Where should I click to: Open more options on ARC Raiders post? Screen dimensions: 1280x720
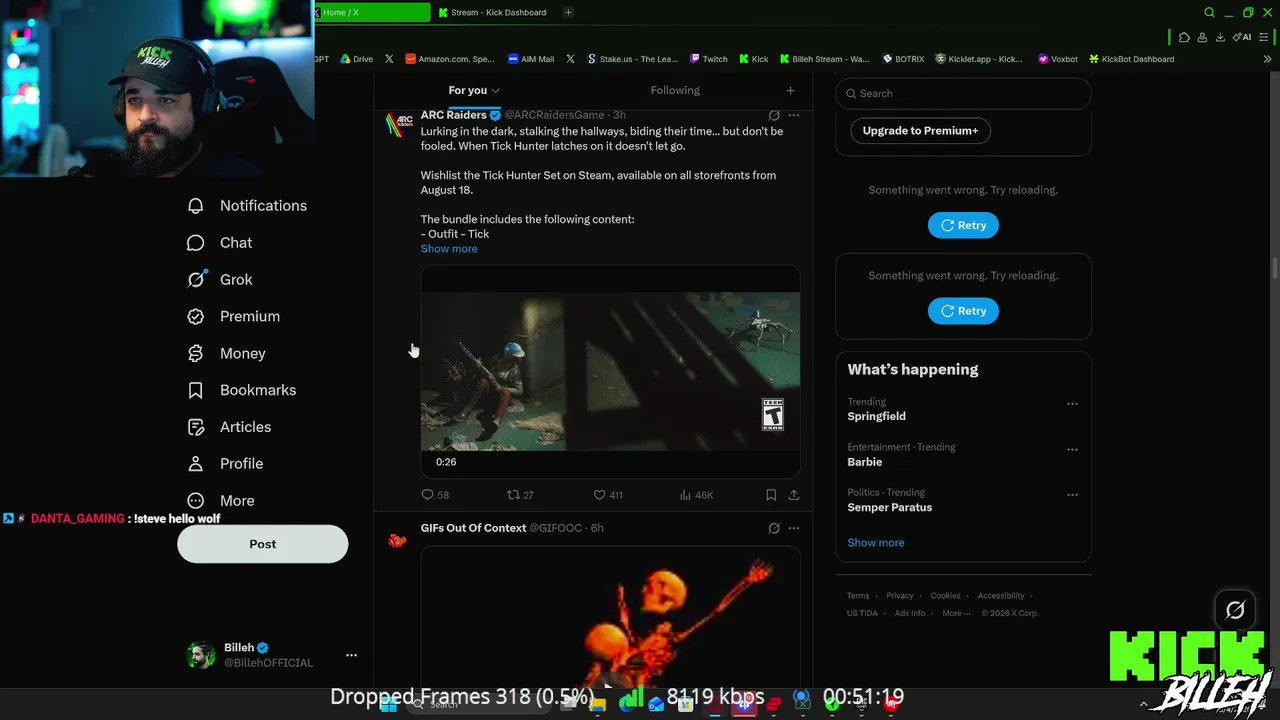point(793,115)
